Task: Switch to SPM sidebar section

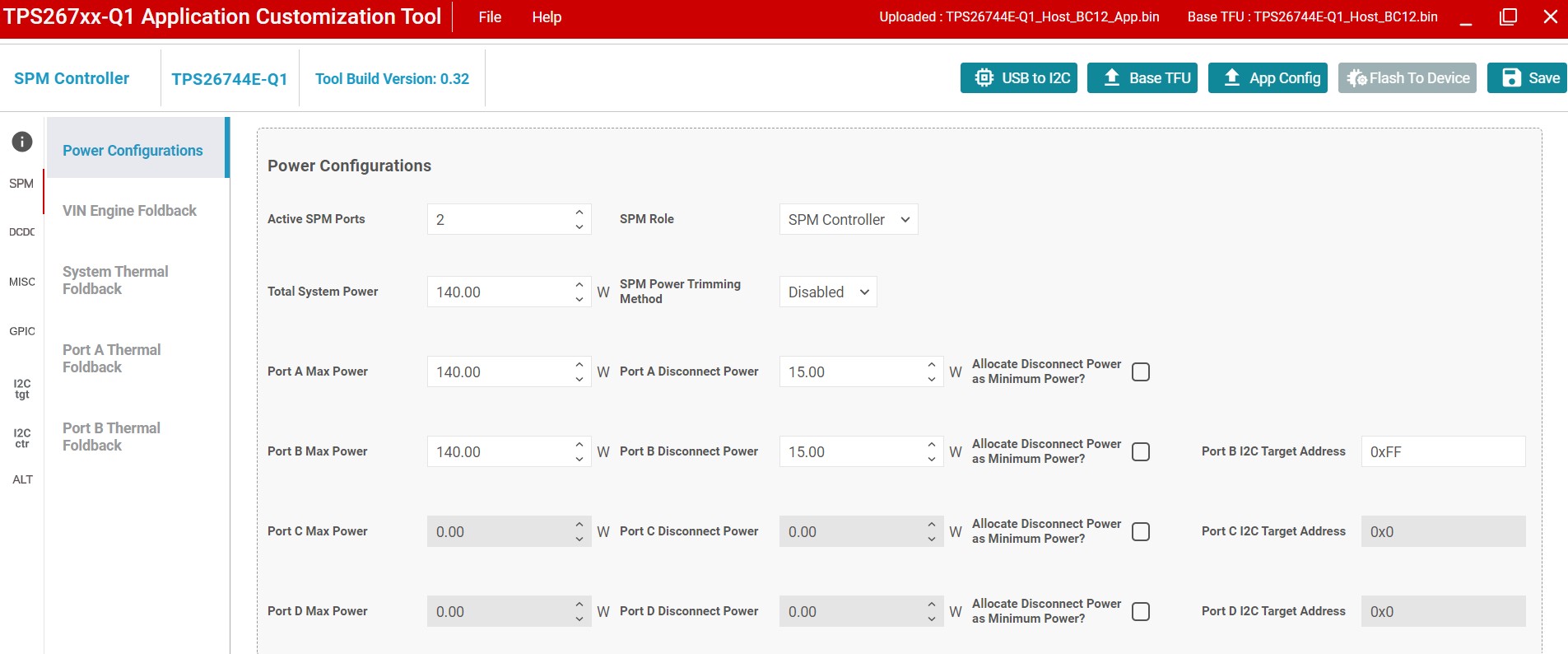Action: tap(21, 184)
